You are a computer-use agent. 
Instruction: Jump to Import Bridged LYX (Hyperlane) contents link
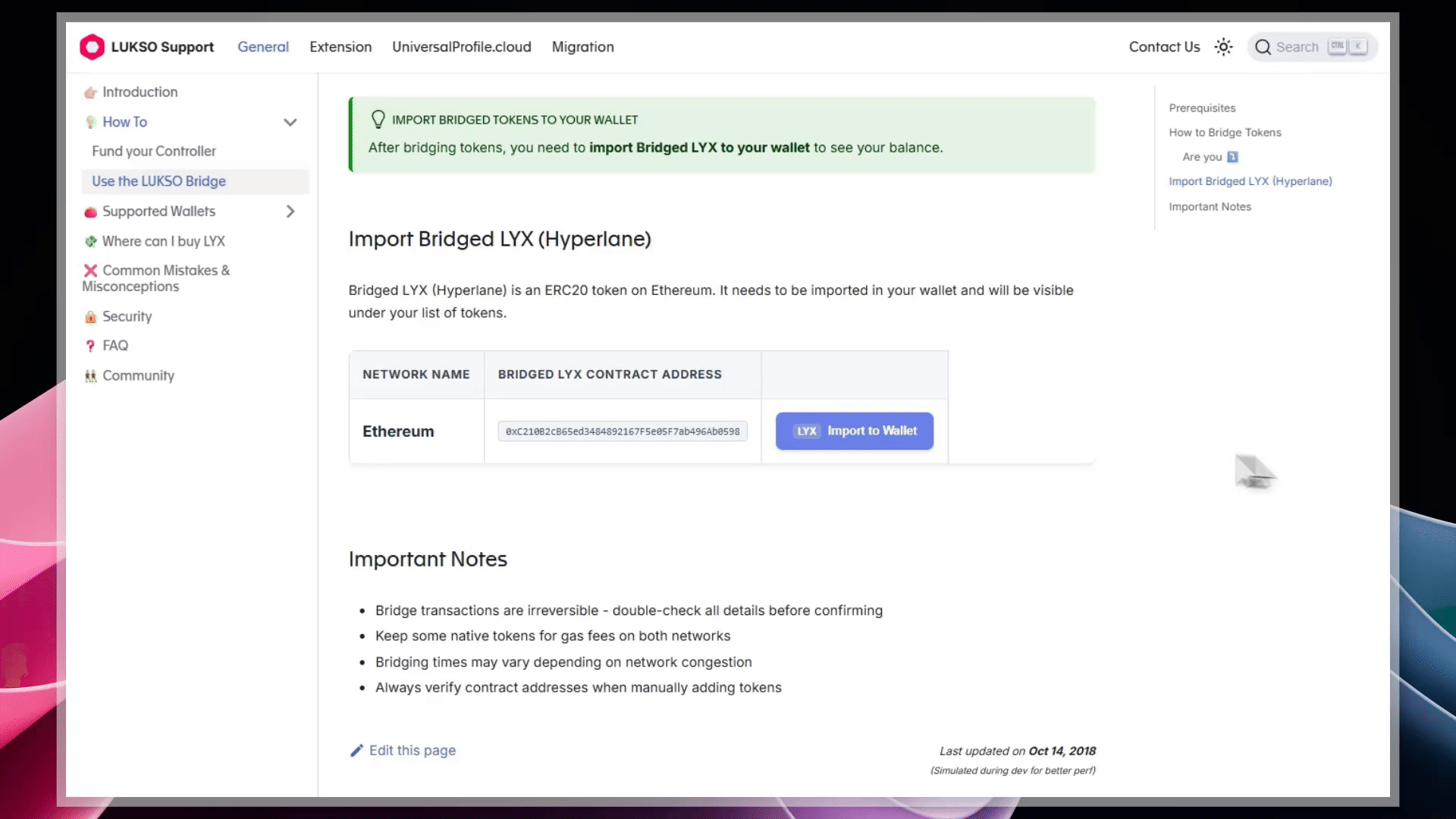click(1250, 181)
